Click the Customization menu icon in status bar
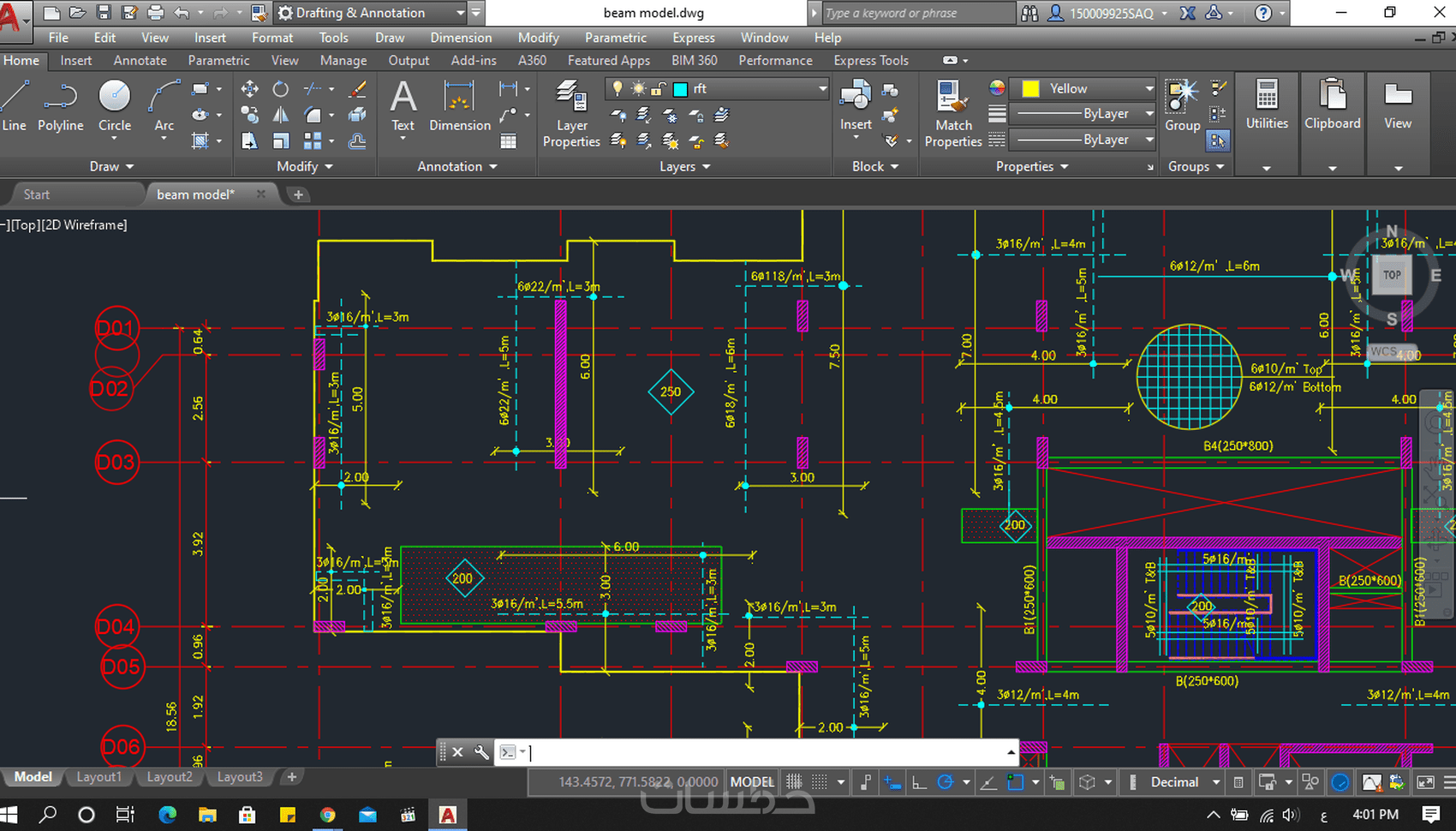 point(1449,782)
